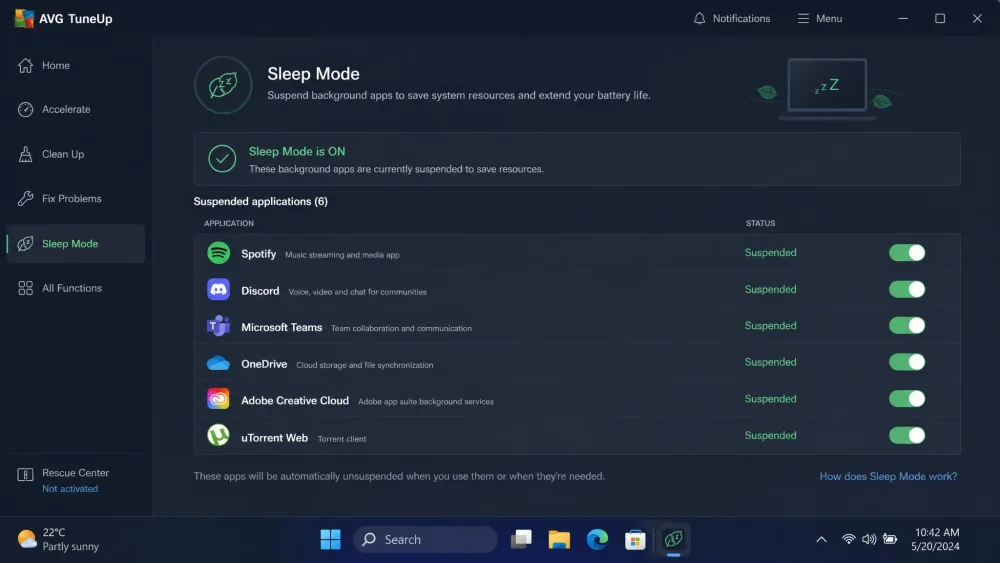Click the Fix Problems wrench icon

pos(26,199)
